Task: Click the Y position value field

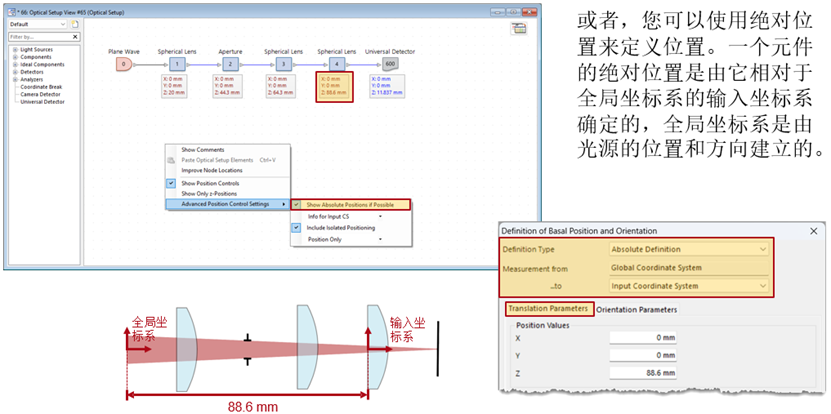Action: coord(643,355)
